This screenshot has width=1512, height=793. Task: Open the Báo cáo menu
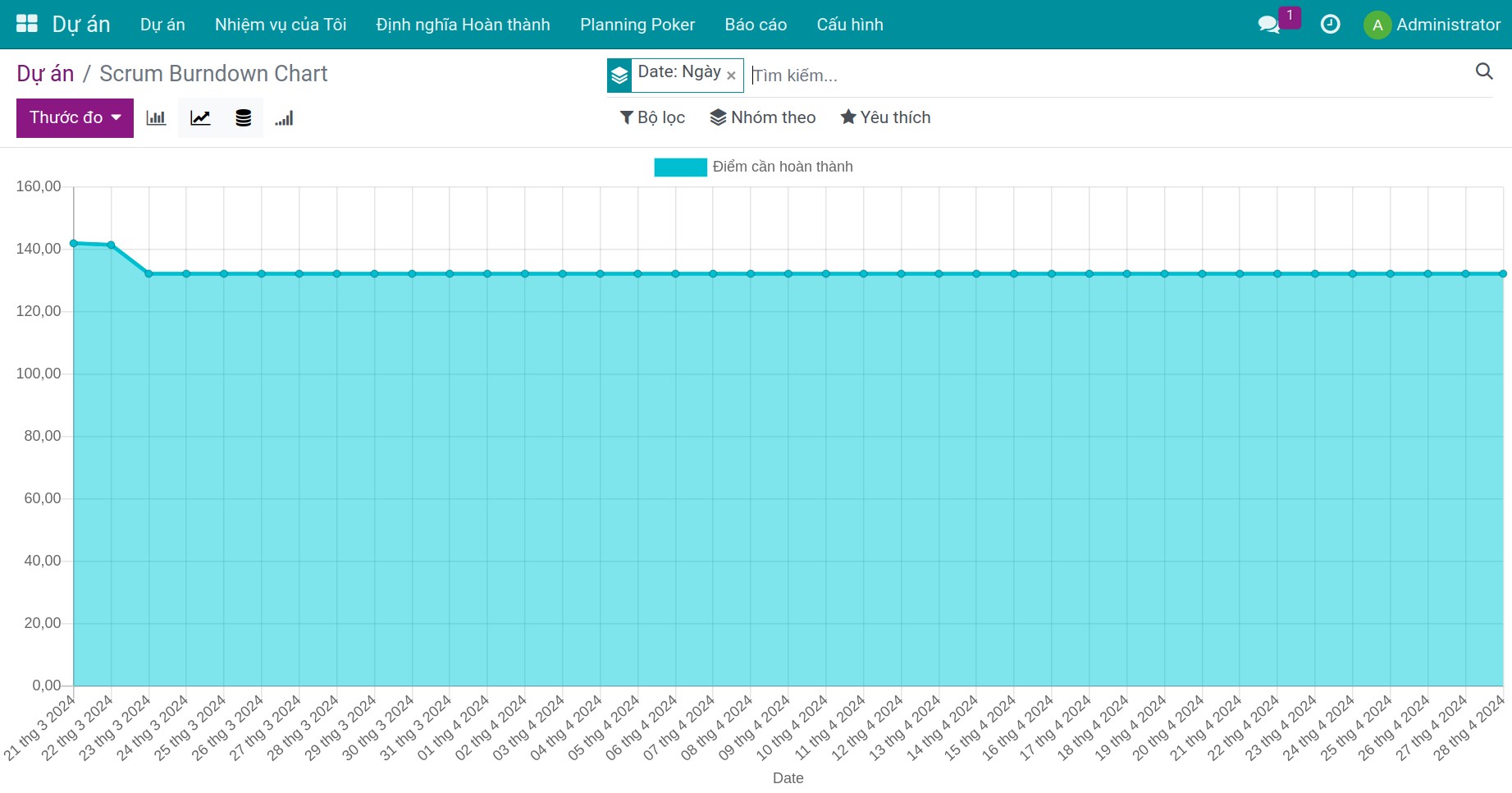[756, 25]
